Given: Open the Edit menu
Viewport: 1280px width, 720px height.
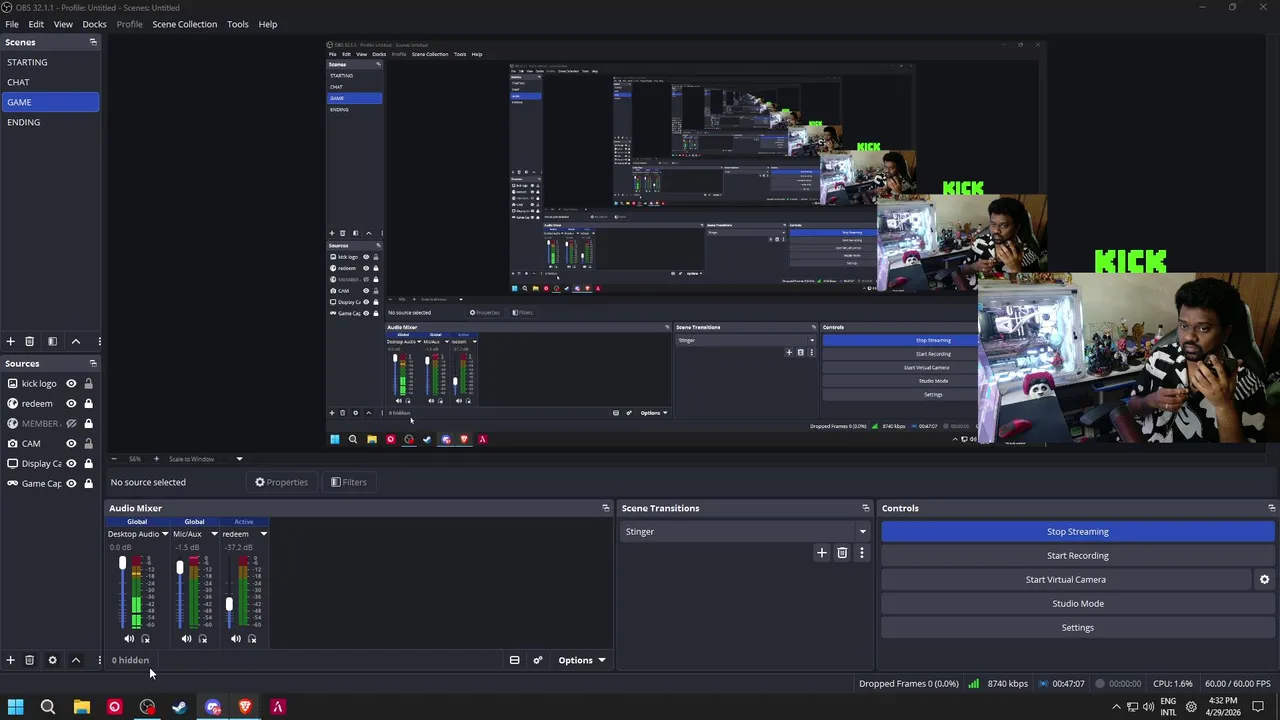Looking at the screenshot, I should click(x=36, y=24).
